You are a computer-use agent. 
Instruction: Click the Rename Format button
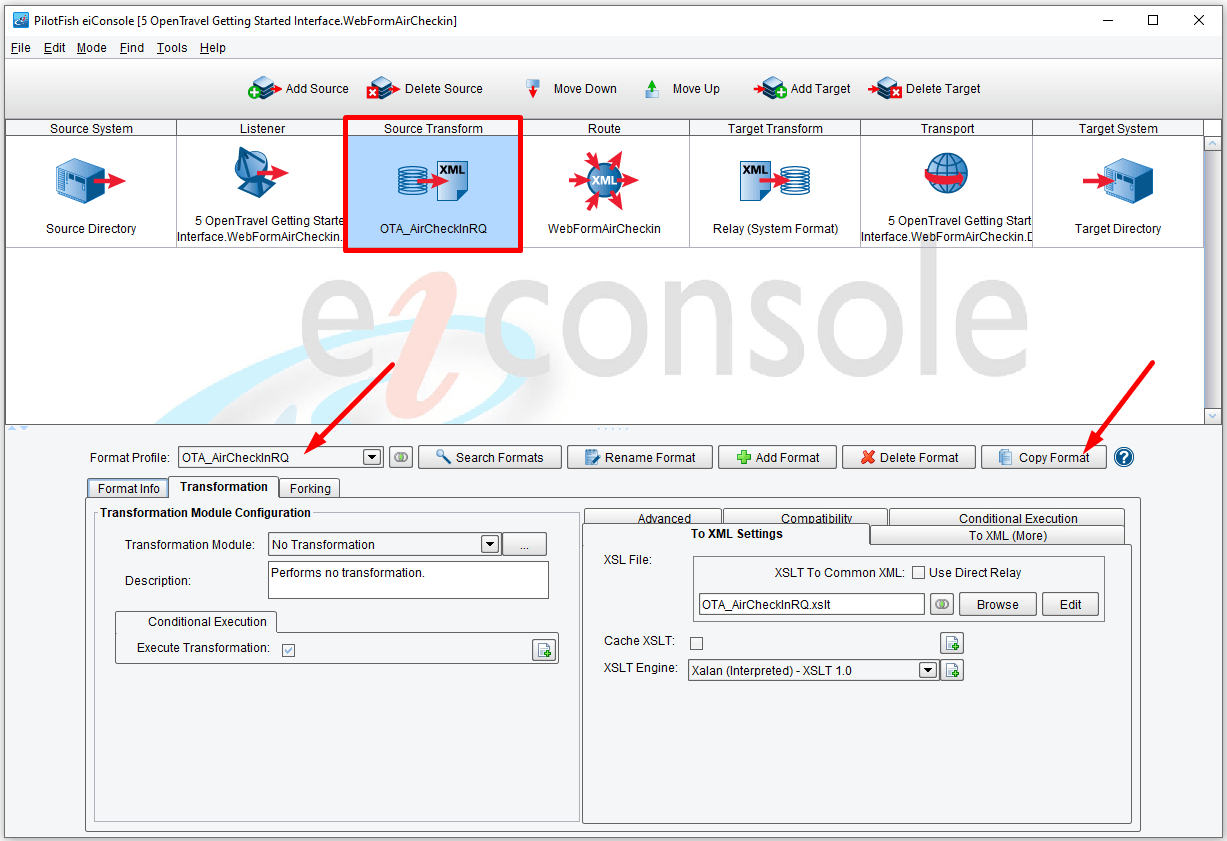(639, 457)
